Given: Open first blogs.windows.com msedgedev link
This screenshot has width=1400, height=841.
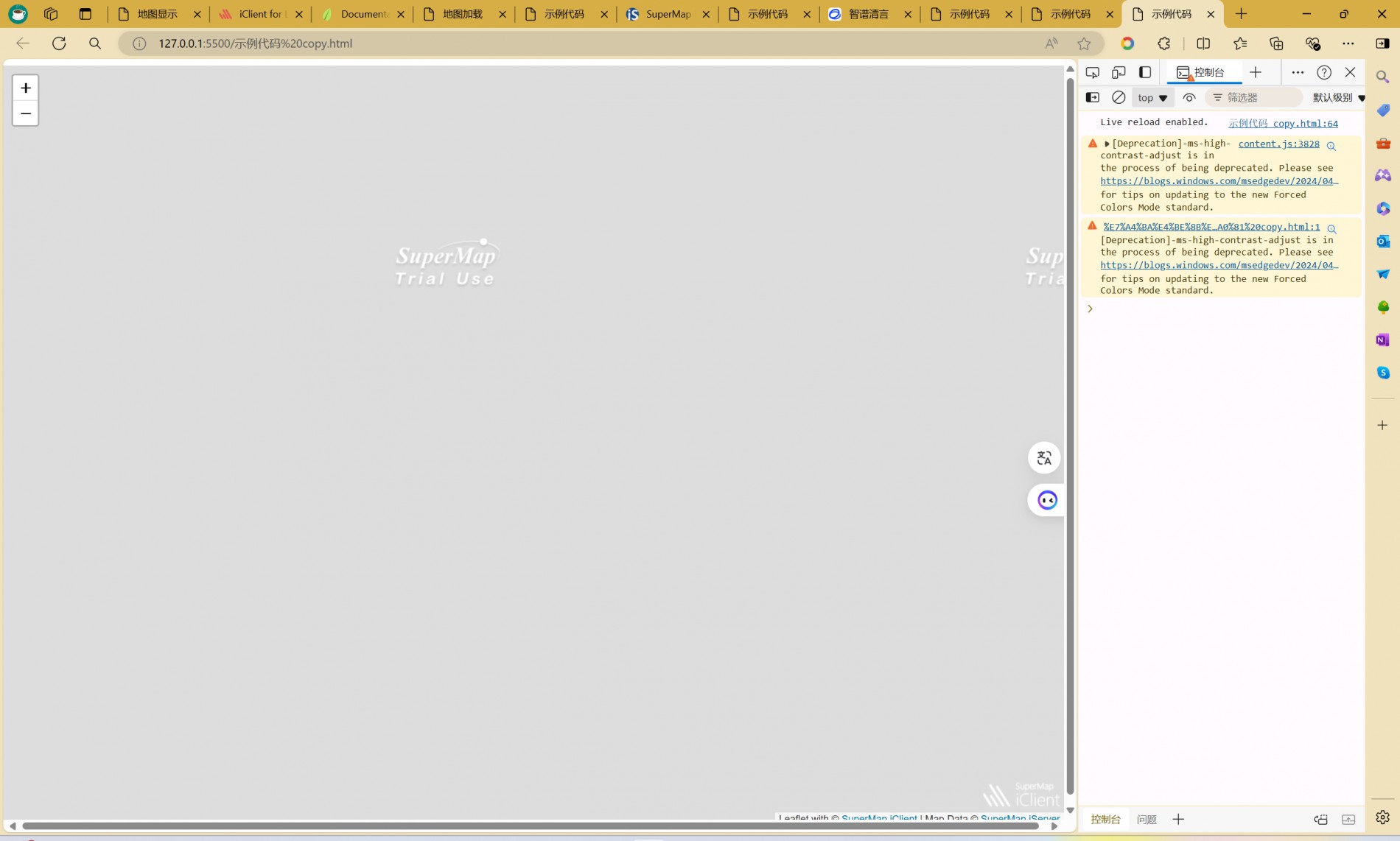Looking at the screenshot, I should click(x=1219, y=181).
